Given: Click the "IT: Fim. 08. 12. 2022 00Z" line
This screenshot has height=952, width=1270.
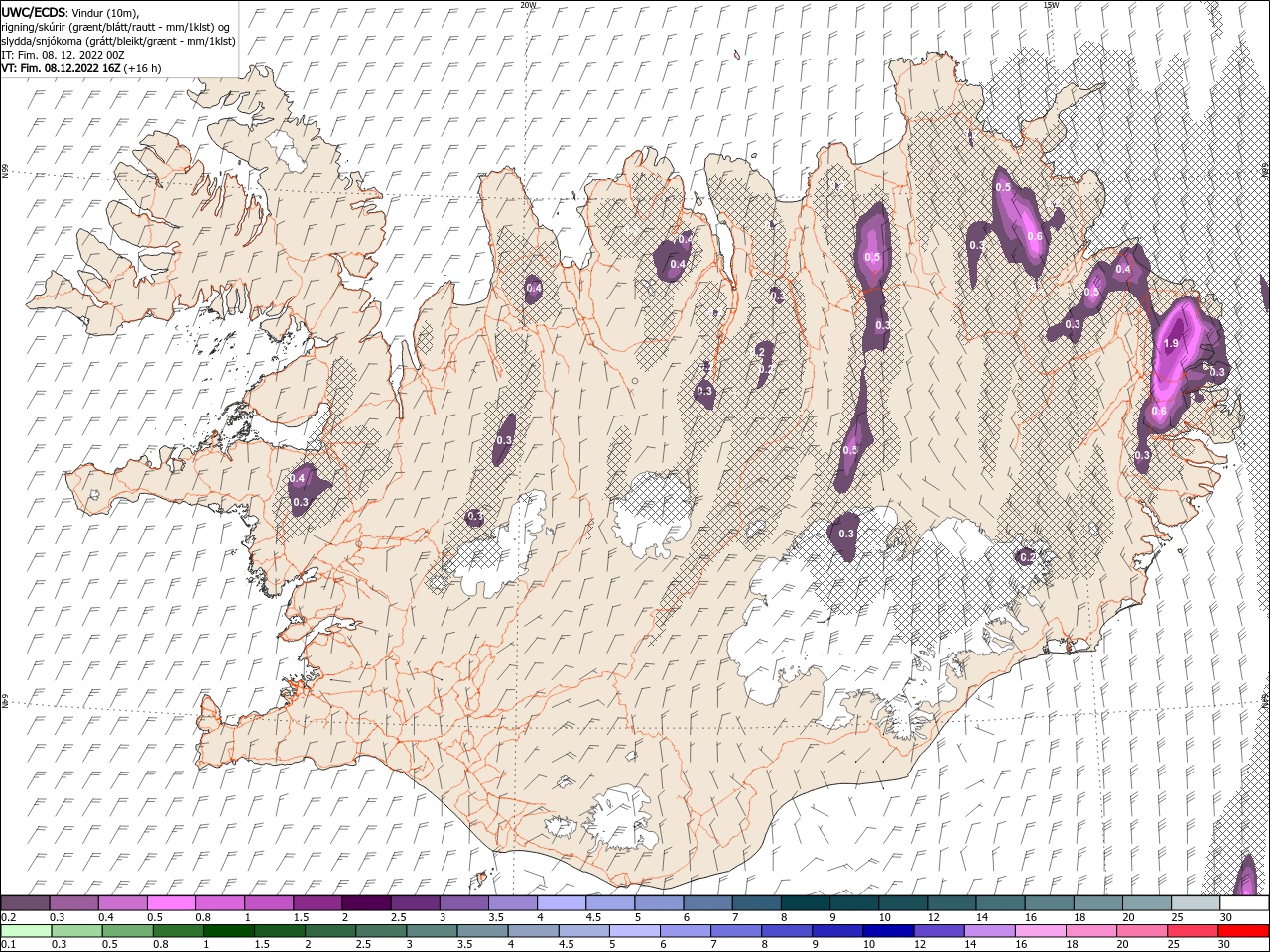Looking at the screenshot, I should pyautogui.click(x=62, y=55).
